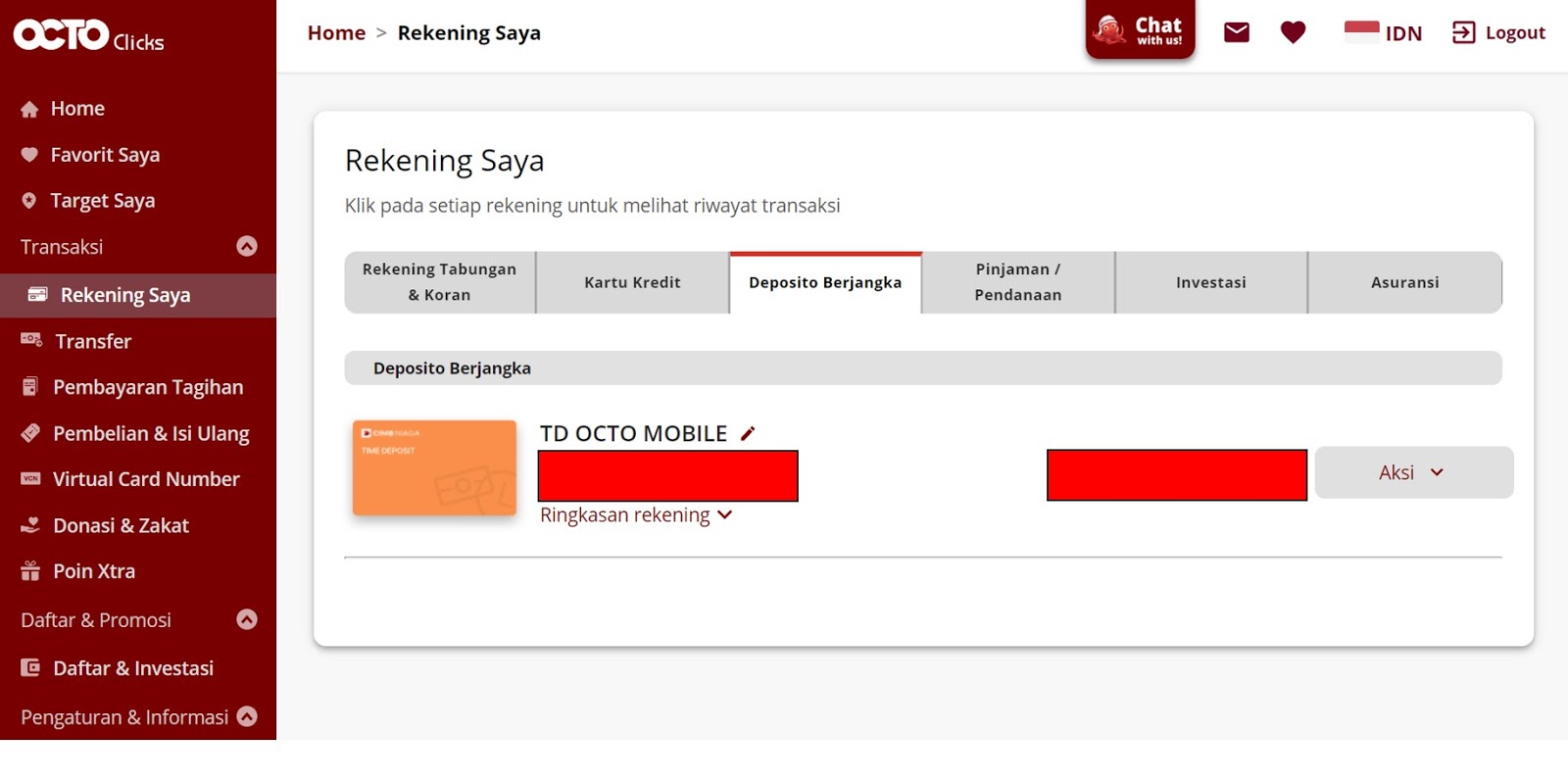Open Target Saya menu item
1568x781 pixels.
[x=103, y=201]
